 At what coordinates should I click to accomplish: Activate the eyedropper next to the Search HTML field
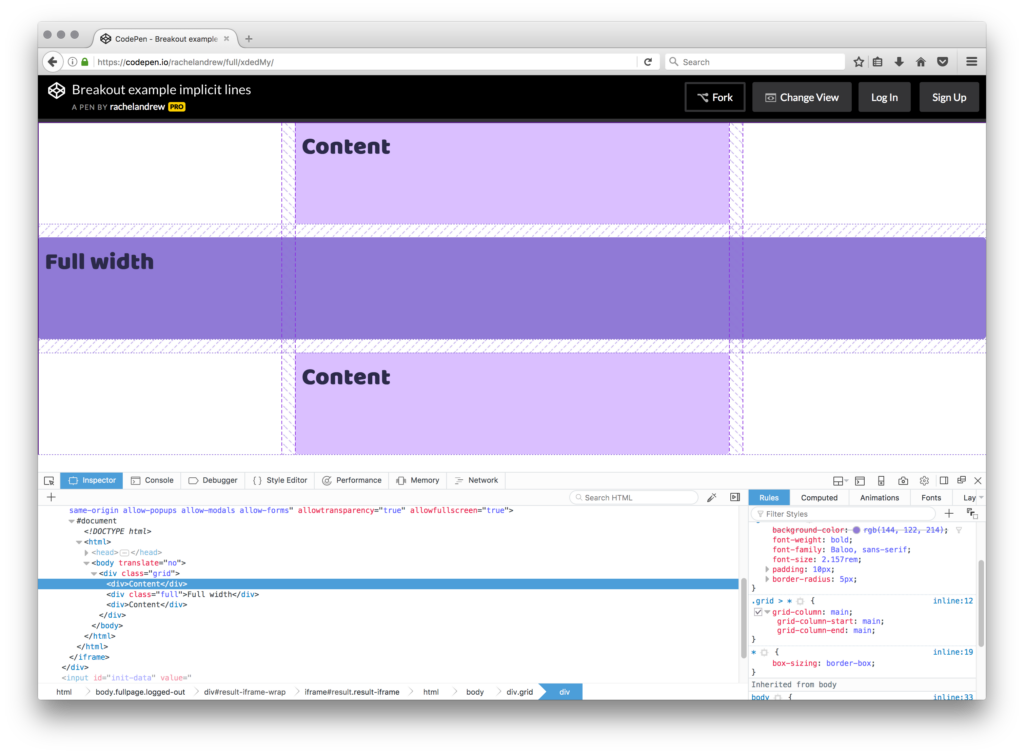(712, 496)
